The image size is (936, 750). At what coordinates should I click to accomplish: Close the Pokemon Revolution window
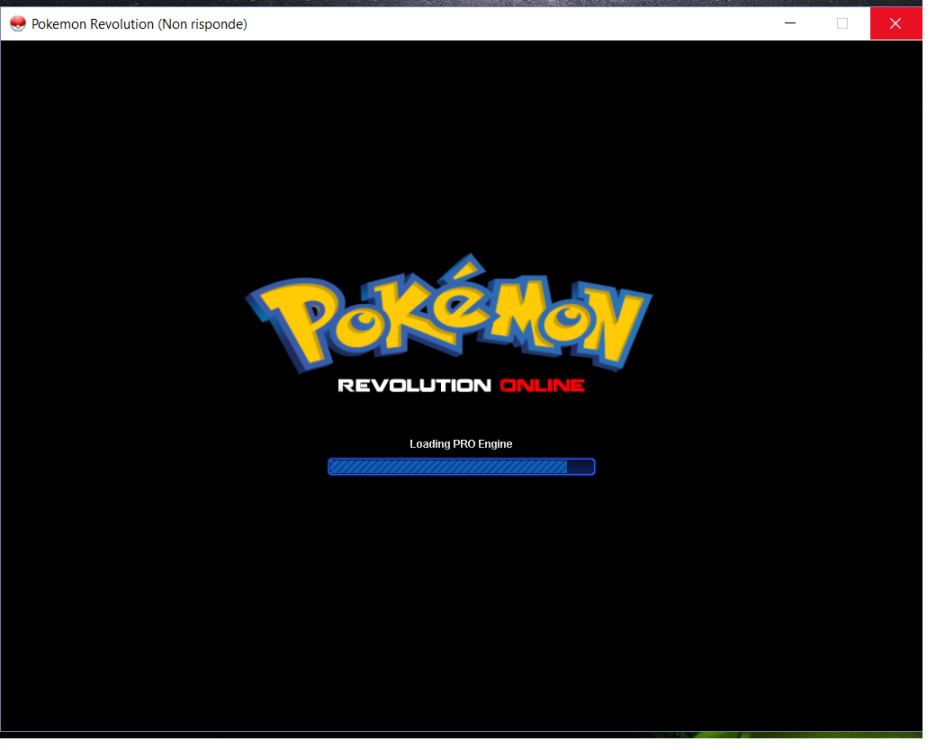(895, 23)
